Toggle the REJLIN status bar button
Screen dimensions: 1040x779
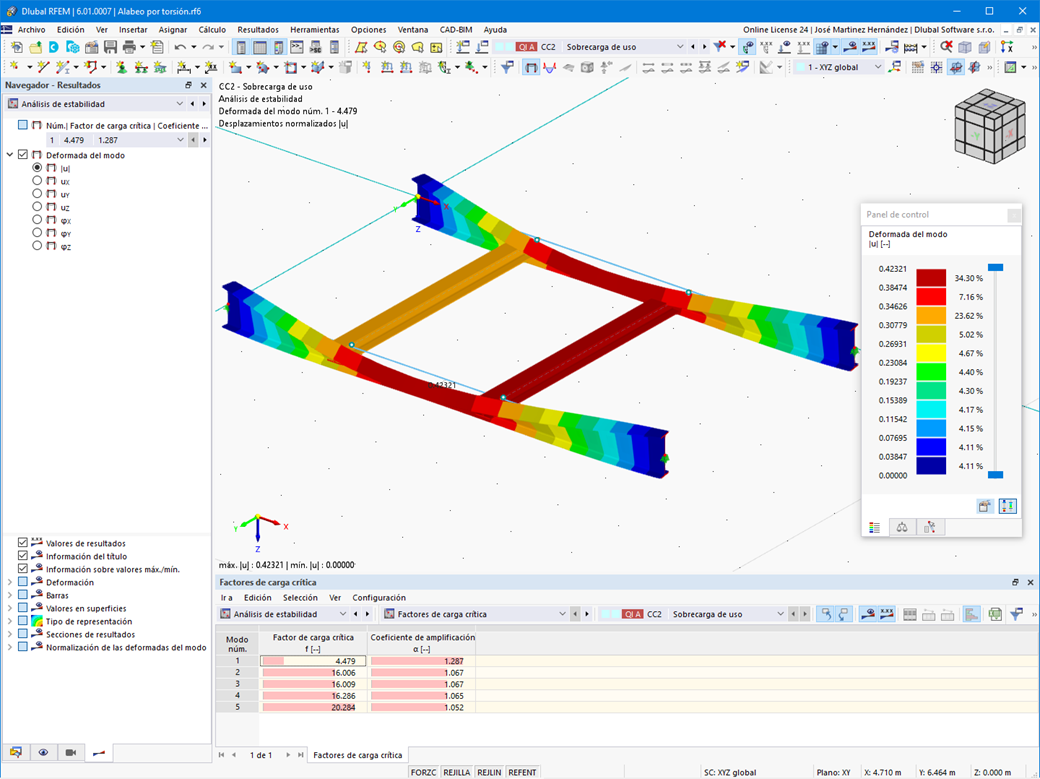pyautogui.click(x=489, y=772)
